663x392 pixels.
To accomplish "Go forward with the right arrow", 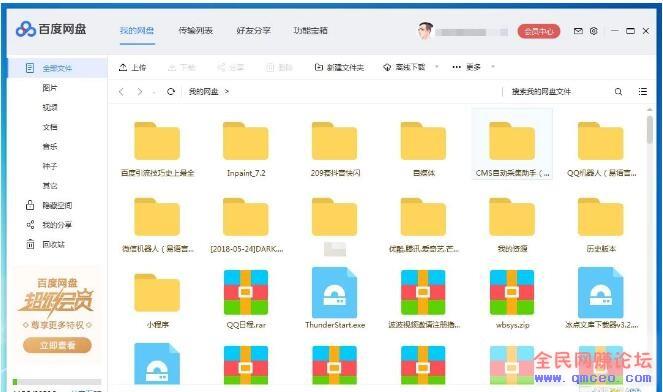I will point(140,91).
